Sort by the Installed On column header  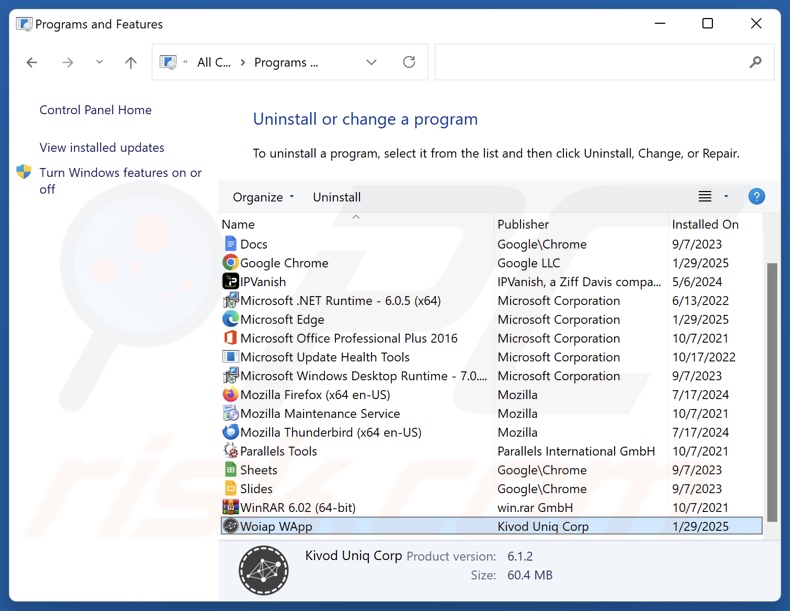(705, 224)
